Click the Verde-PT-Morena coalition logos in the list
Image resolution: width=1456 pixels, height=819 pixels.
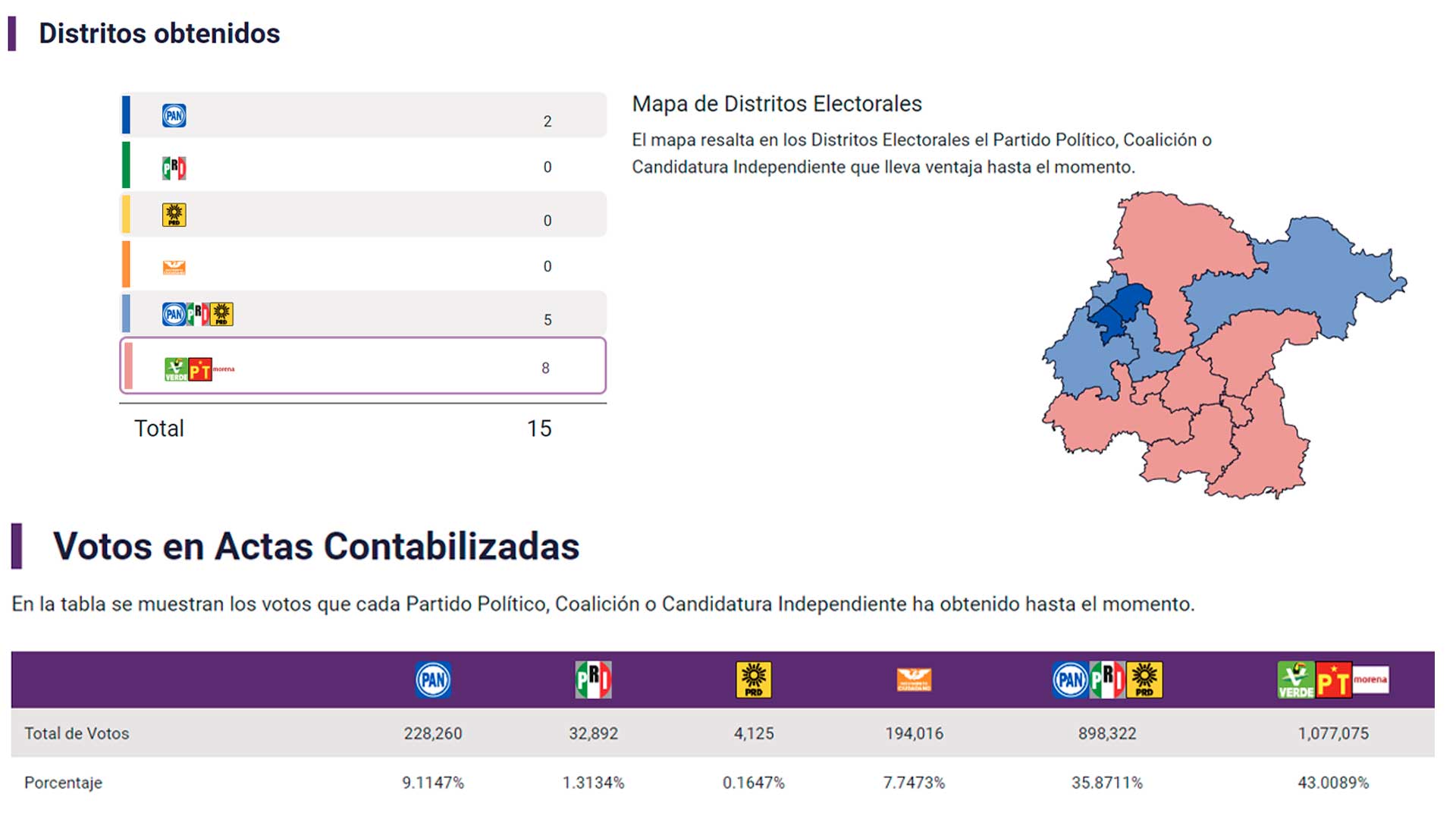click(x=199, y=369)
